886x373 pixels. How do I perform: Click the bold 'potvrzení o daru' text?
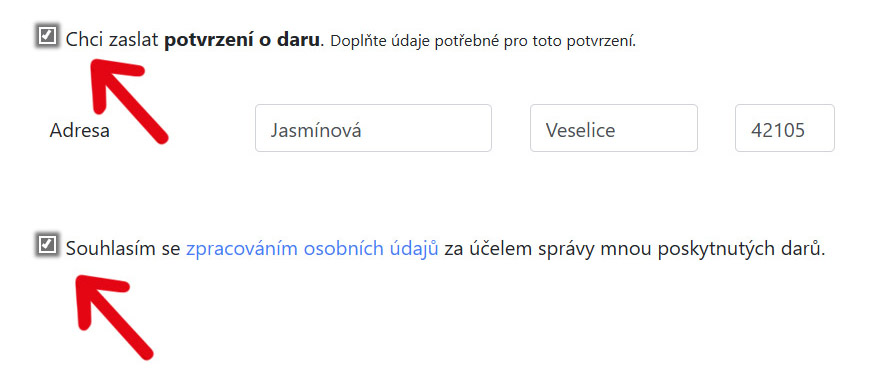tap(242, 41)
